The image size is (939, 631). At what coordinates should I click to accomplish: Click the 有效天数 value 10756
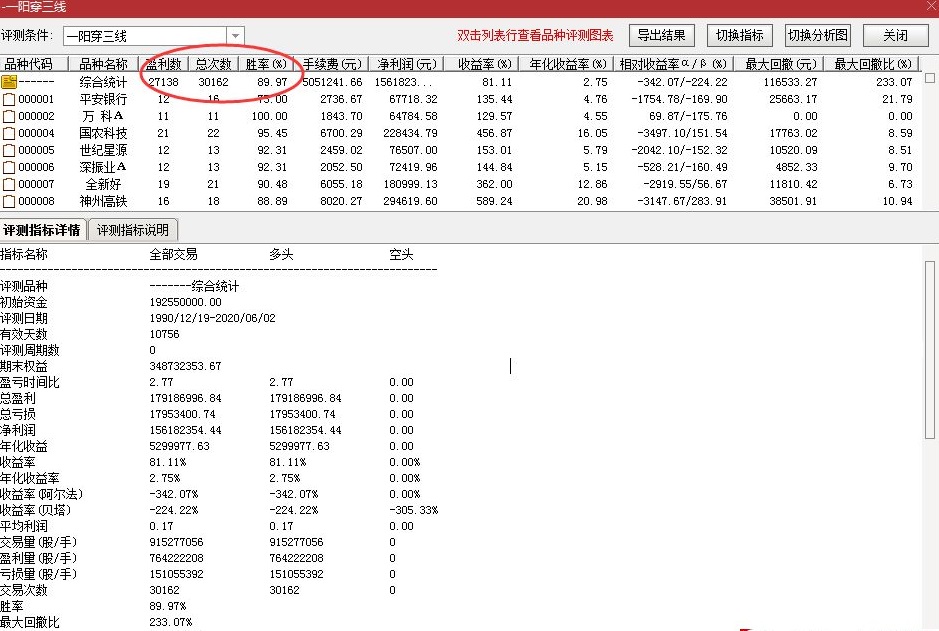pos(164,334)
